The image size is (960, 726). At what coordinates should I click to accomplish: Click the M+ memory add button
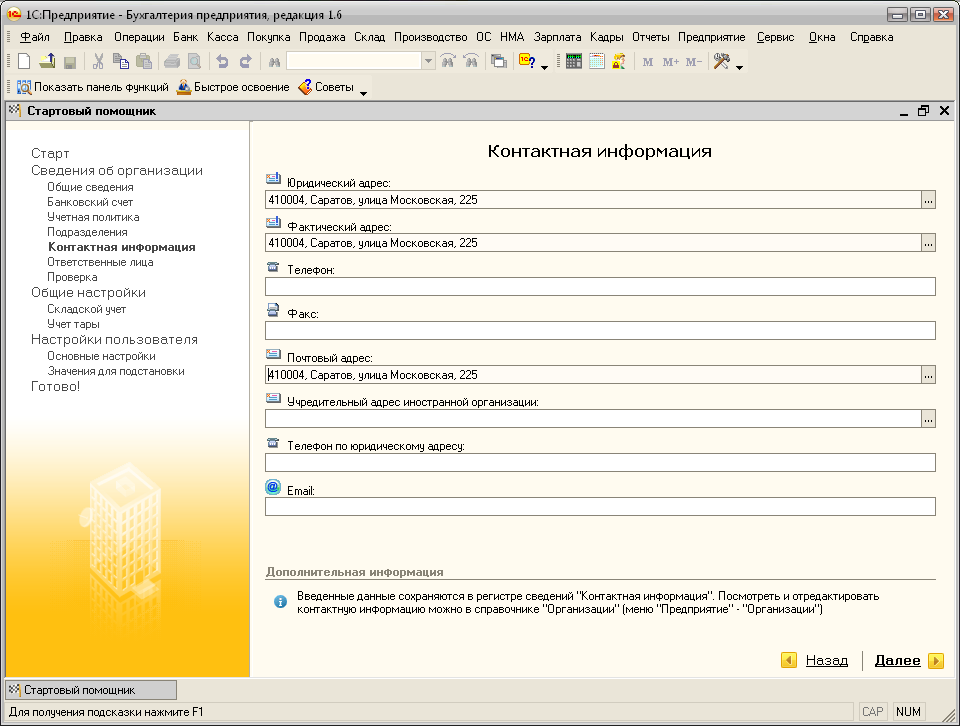coord(671,62)
